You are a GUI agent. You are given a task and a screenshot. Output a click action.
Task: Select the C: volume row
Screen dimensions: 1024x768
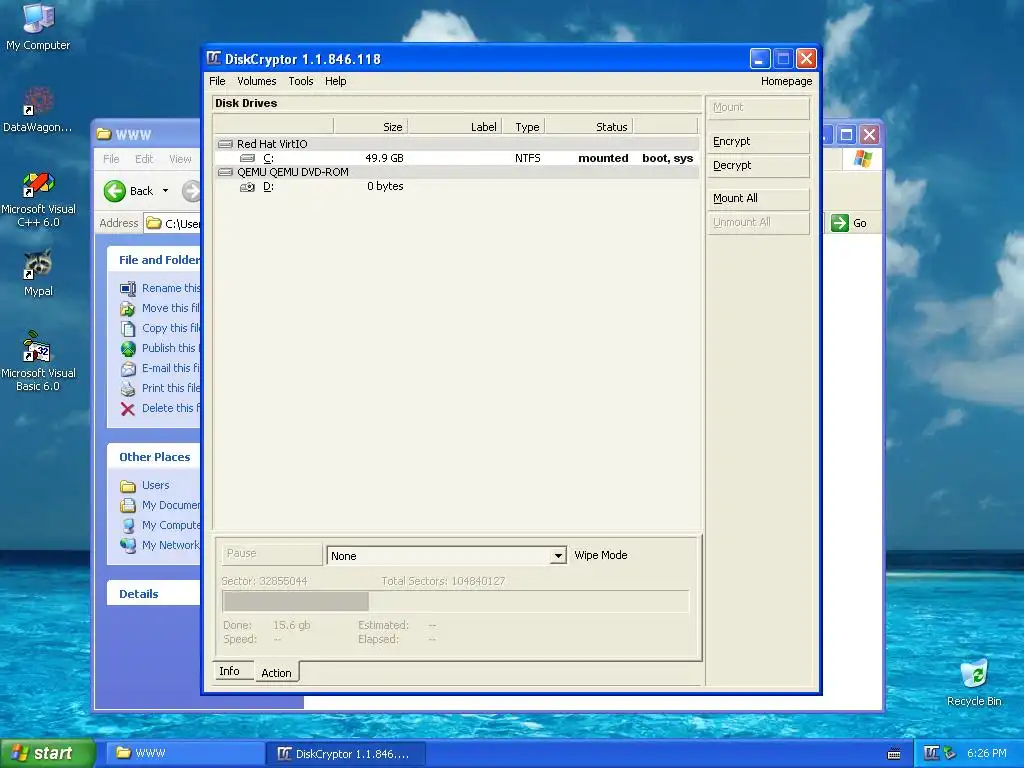(456, 158)
